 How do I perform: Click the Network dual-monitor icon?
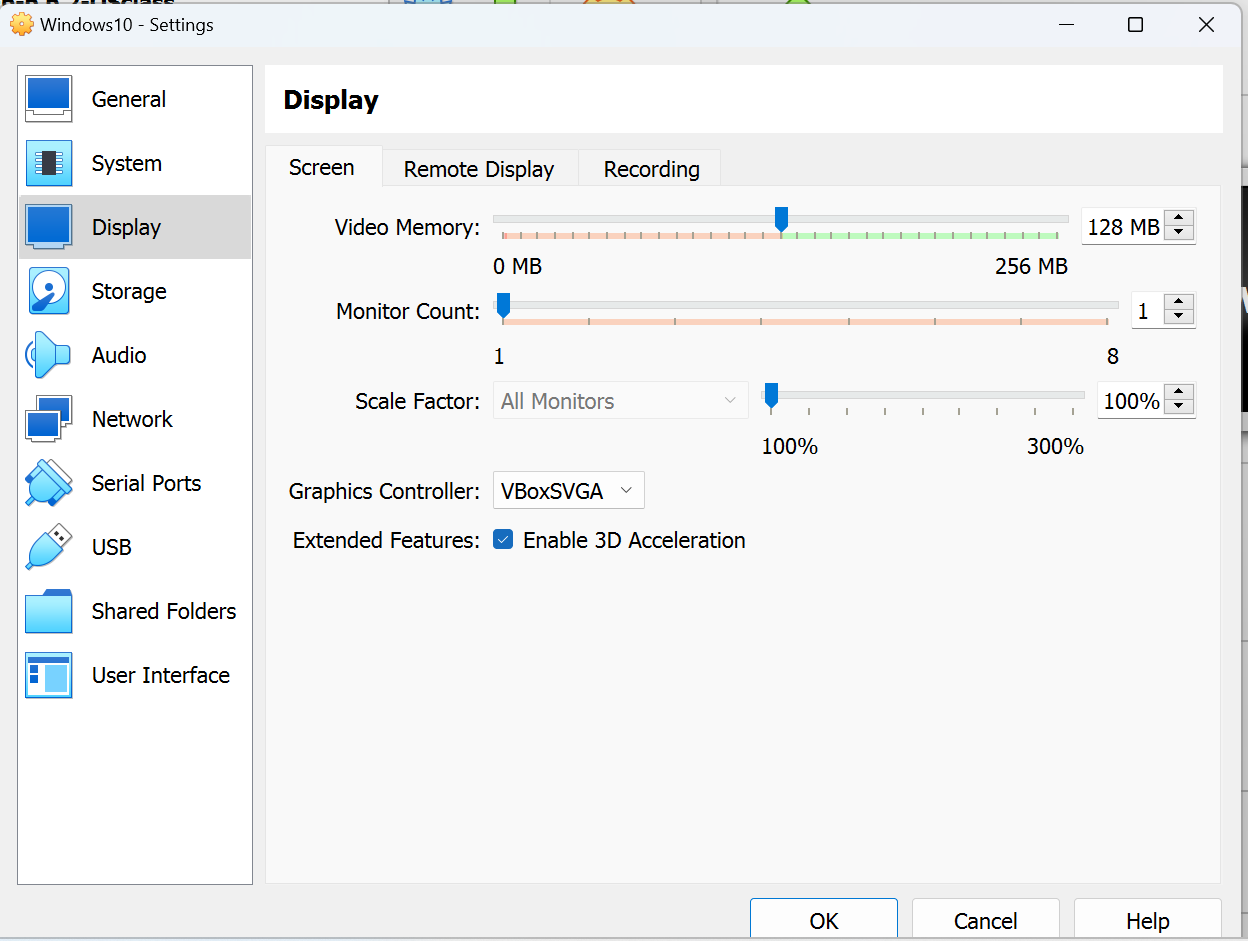(48, 419)
